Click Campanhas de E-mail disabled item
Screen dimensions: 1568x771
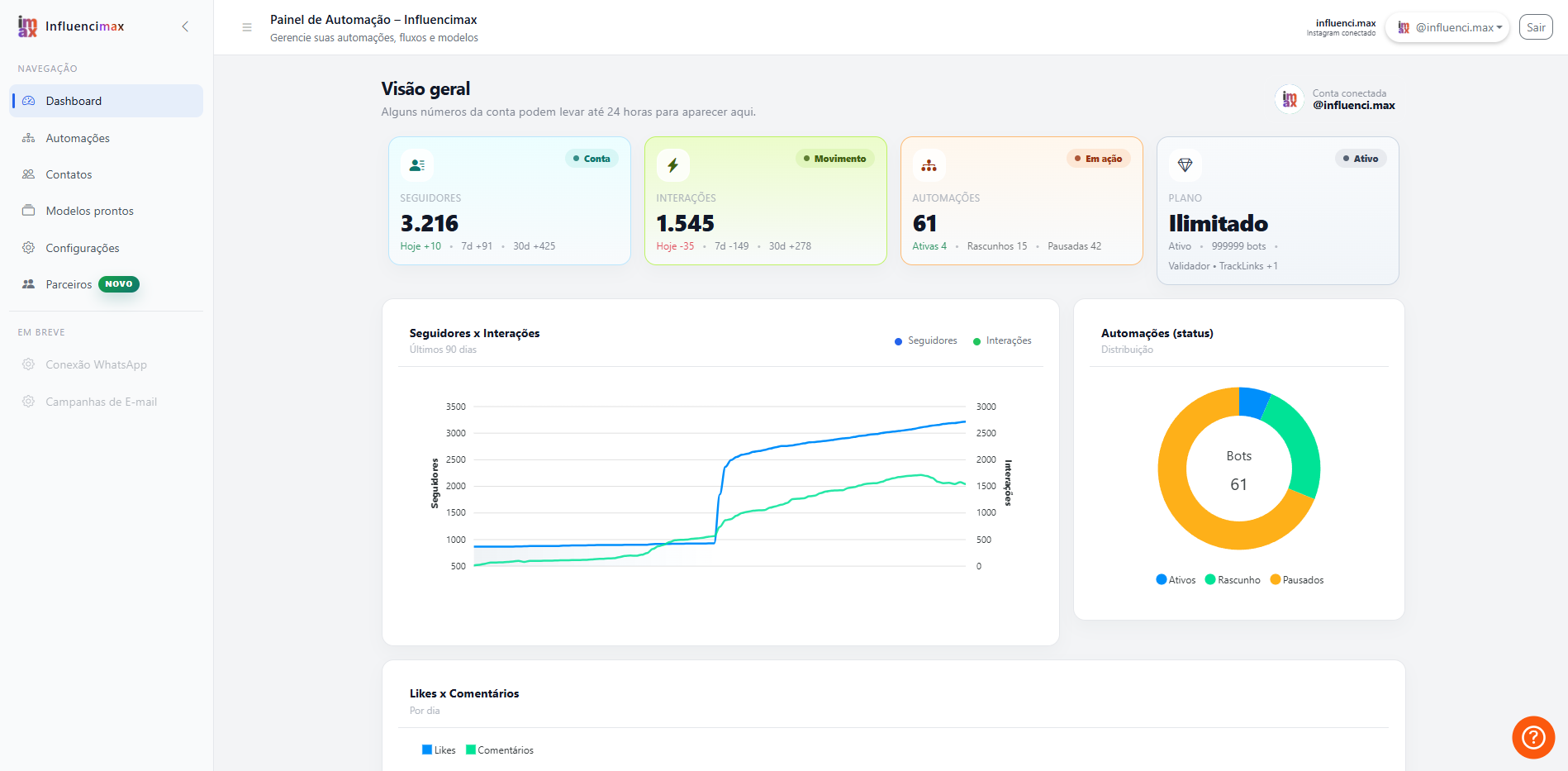[x=106, y=402]
